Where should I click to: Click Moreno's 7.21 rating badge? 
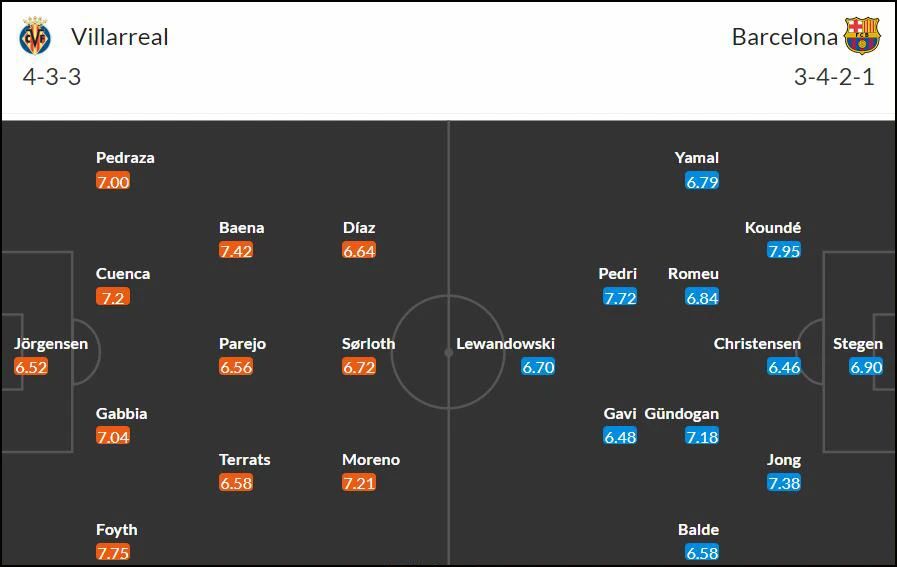(359, 483)
